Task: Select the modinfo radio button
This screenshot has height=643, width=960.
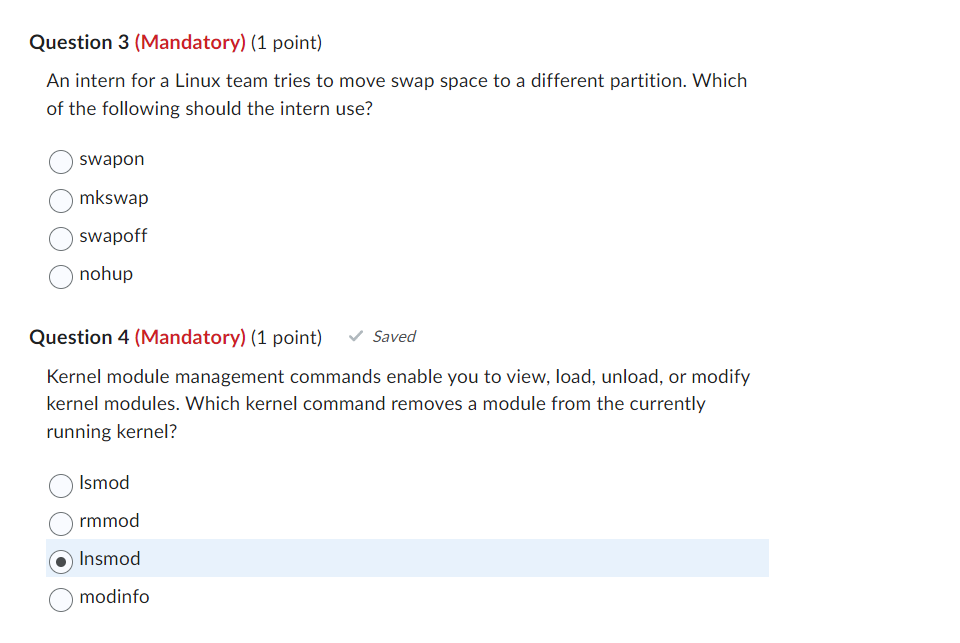Action: pos(60,599)
